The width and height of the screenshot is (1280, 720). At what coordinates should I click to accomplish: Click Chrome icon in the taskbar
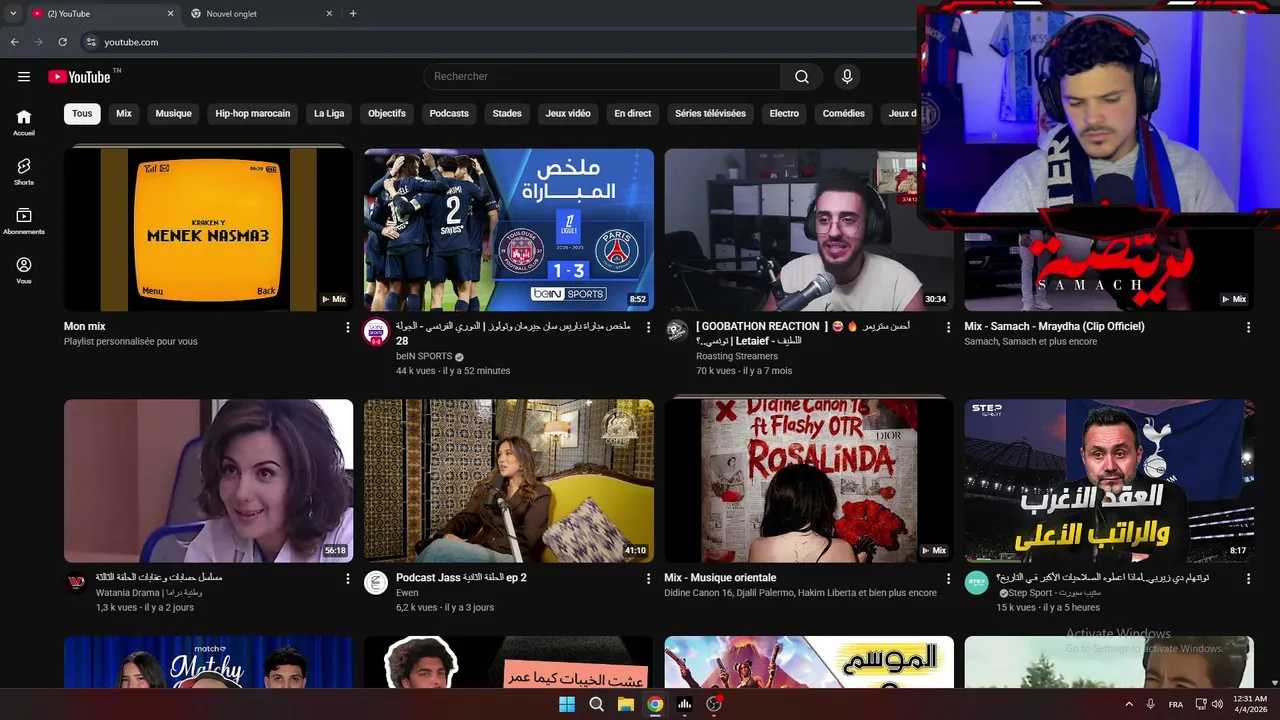coord(655,704)
